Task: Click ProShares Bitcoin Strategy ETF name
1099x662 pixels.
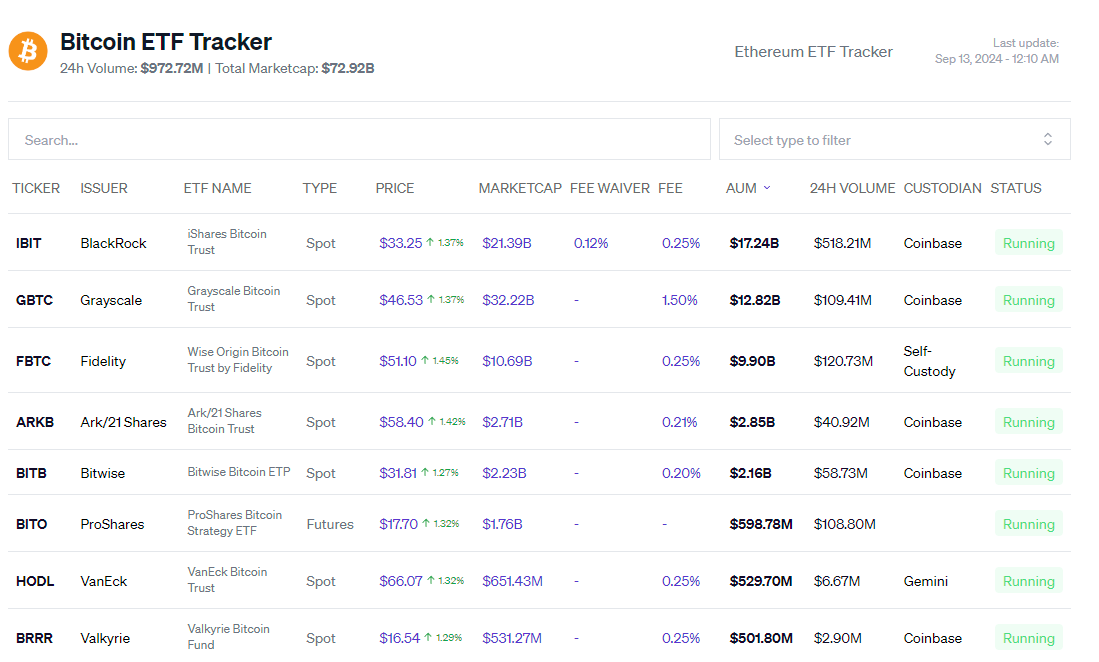Action: (x=234, y=523)
